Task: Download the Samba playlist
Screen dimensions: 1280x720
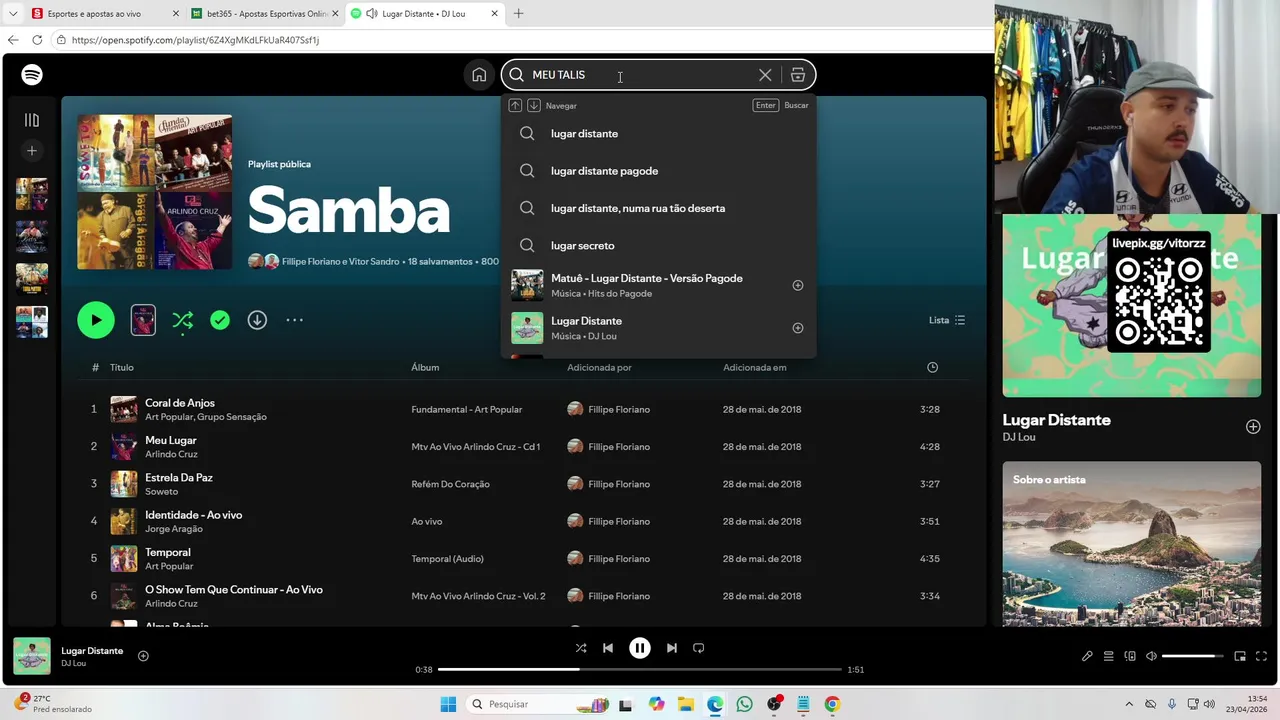Action: click(257, 320)
